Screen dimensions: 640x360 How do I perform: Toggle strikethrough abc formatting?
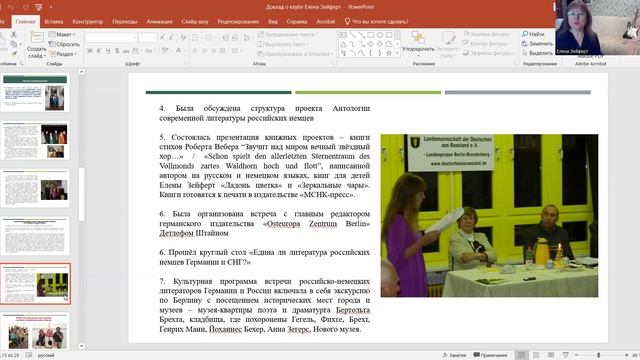[x=126, y=51]
